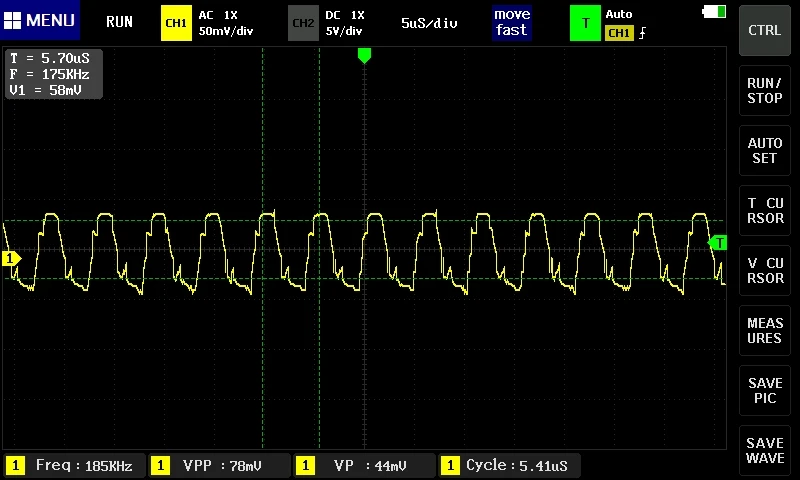Select the T = 5.70uS cursor readout

coord(49,58)
